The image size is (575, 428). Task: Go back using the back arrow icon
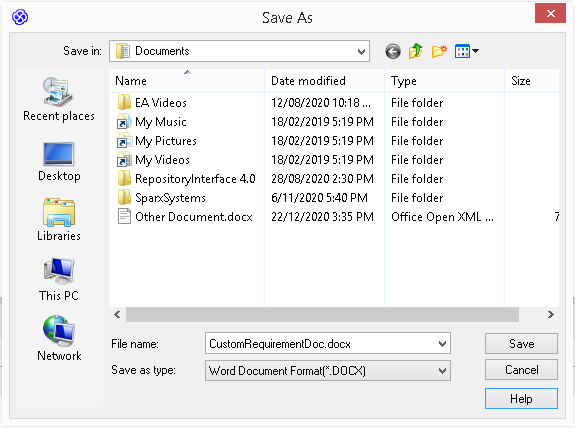[x=393, y=51]
